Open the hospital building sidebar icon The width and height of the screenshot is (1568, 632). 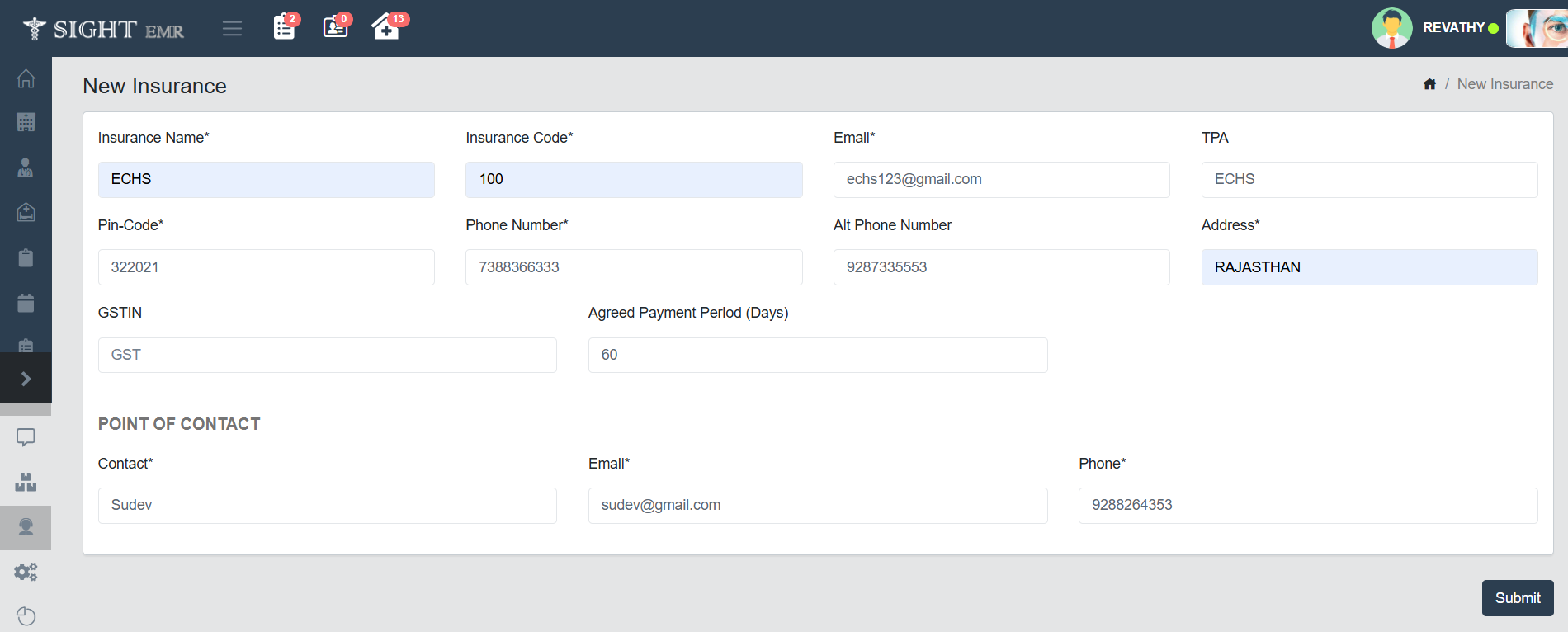pyautogui.click(x=26, y=122)
